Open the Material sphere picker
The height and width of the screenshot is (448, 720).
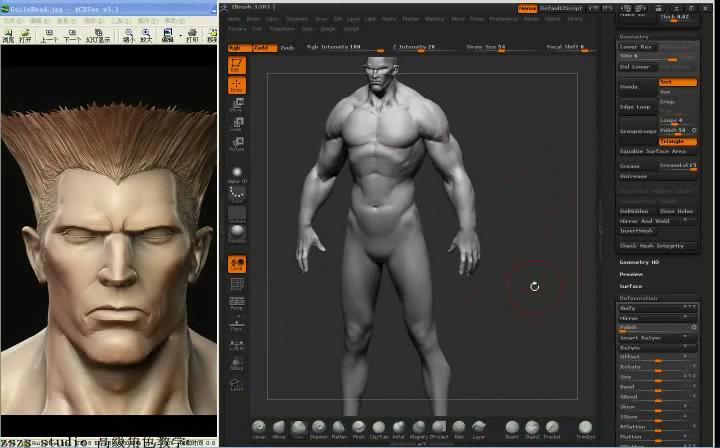(x=237, y=234)
